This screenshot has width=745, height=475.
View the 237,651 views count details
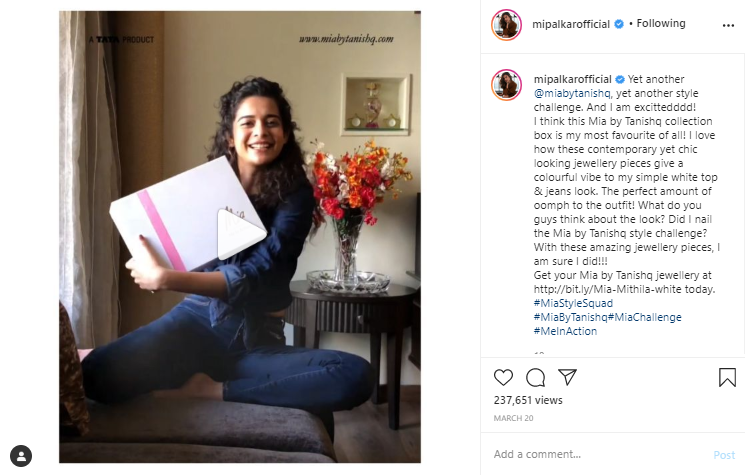pyautogui.click(x=528, y=400)
